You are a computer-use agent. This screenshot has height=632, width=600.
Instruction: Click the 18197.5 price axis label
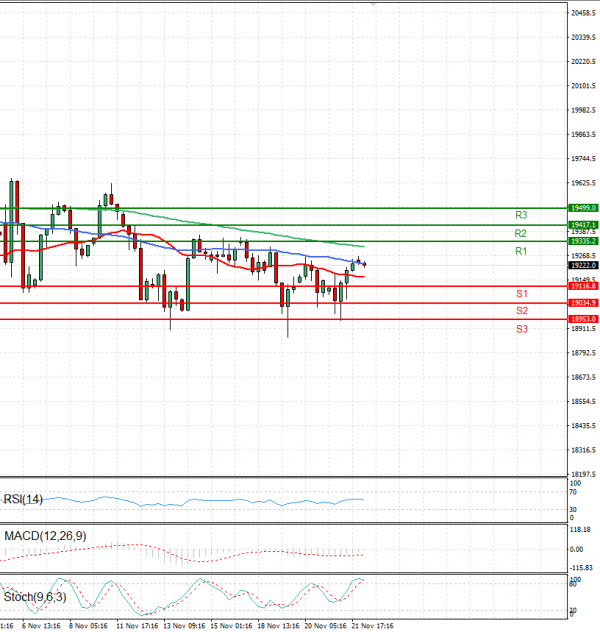[x=583, y=474]
